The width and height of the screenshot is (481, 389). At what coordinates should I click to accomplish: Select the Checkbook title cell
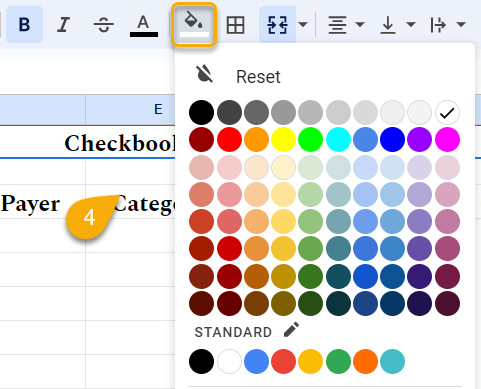coord(87,143)
